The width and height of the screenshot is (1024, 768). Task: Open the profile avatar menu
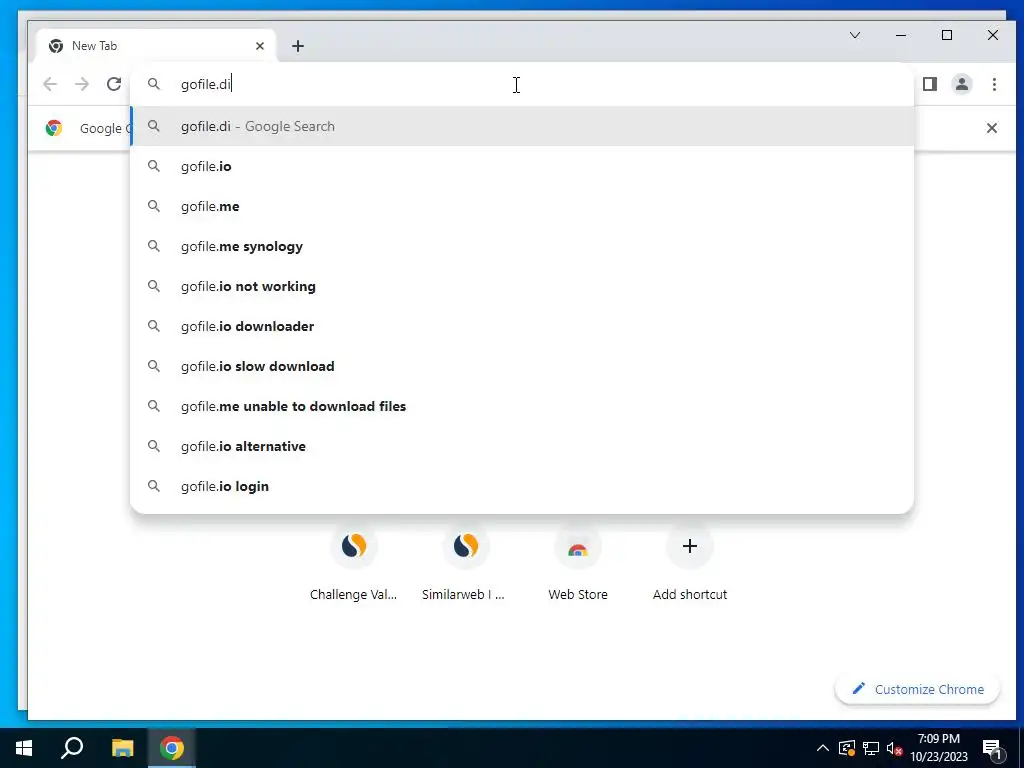(x=961, y=84)
